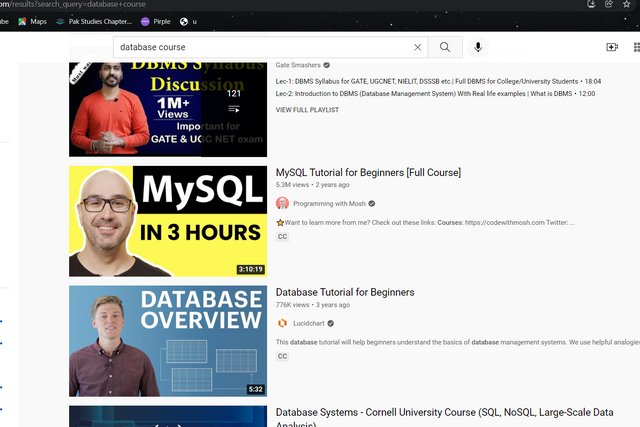Click the magnifying glass search button
This screenshot has width=640, height=427.
pyautogui.click(x=445, y=47)
